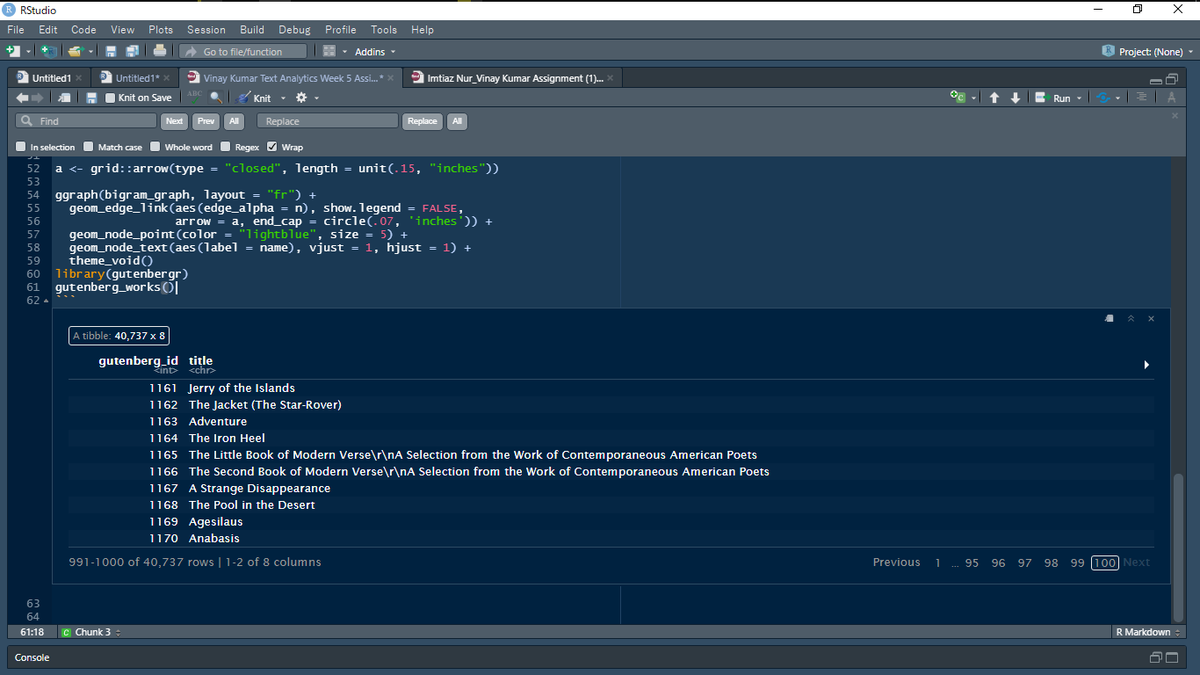Viewport: 1200px width, 675px height.
Task: Print the current file via printer icon
Action: [x=160, y=51]
